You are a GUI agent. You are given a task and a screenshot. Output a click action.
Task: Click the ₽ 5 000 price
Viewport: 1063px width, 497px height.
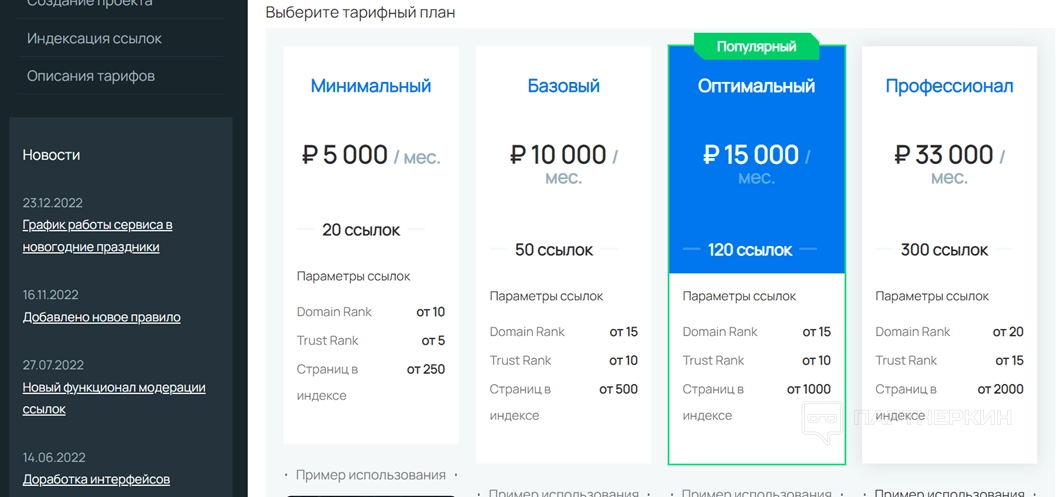coord(345,155)
